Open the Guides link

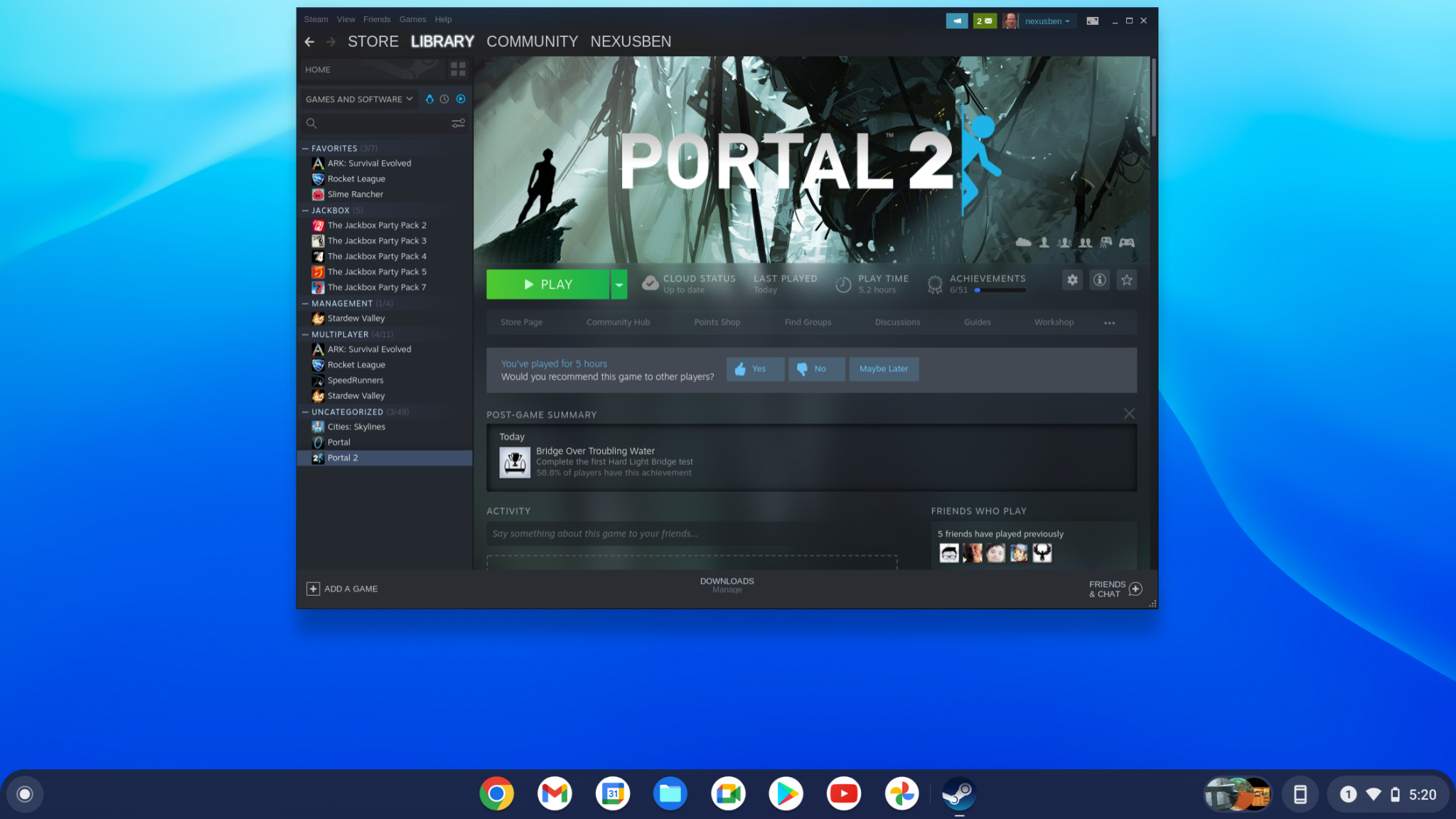pos(977,323)
